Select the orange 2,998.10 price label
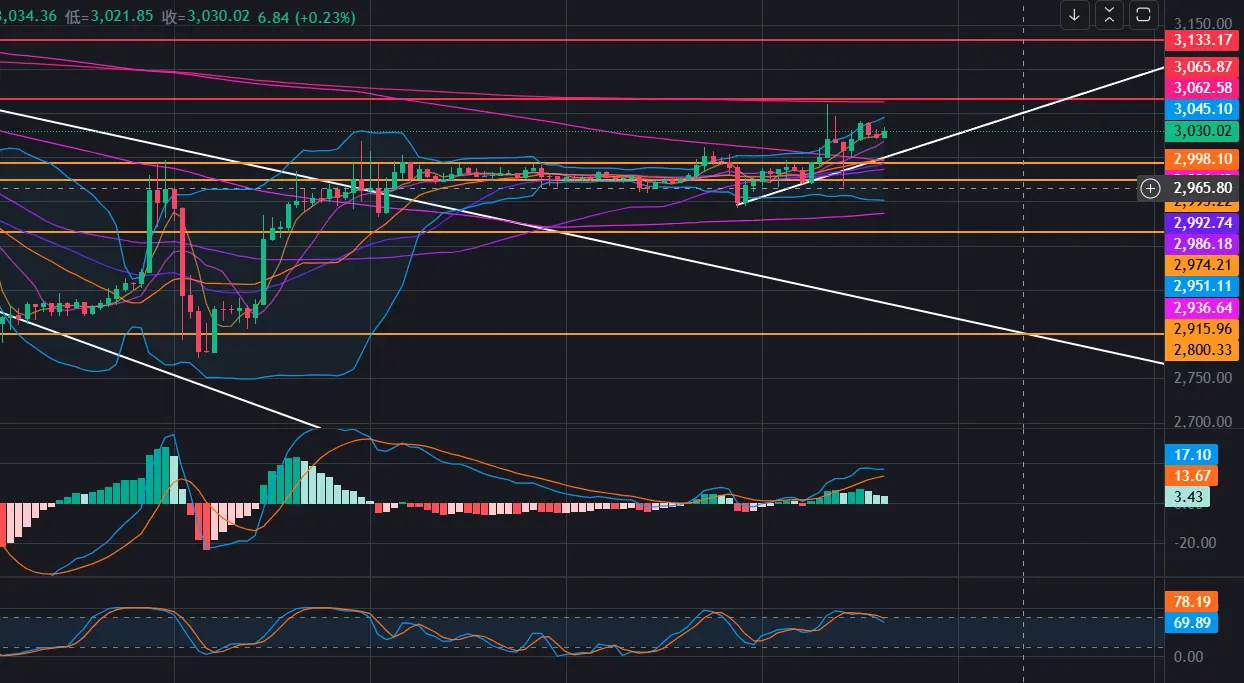Viewport: 1244px width, 683px height. [x=1201, y=159]
